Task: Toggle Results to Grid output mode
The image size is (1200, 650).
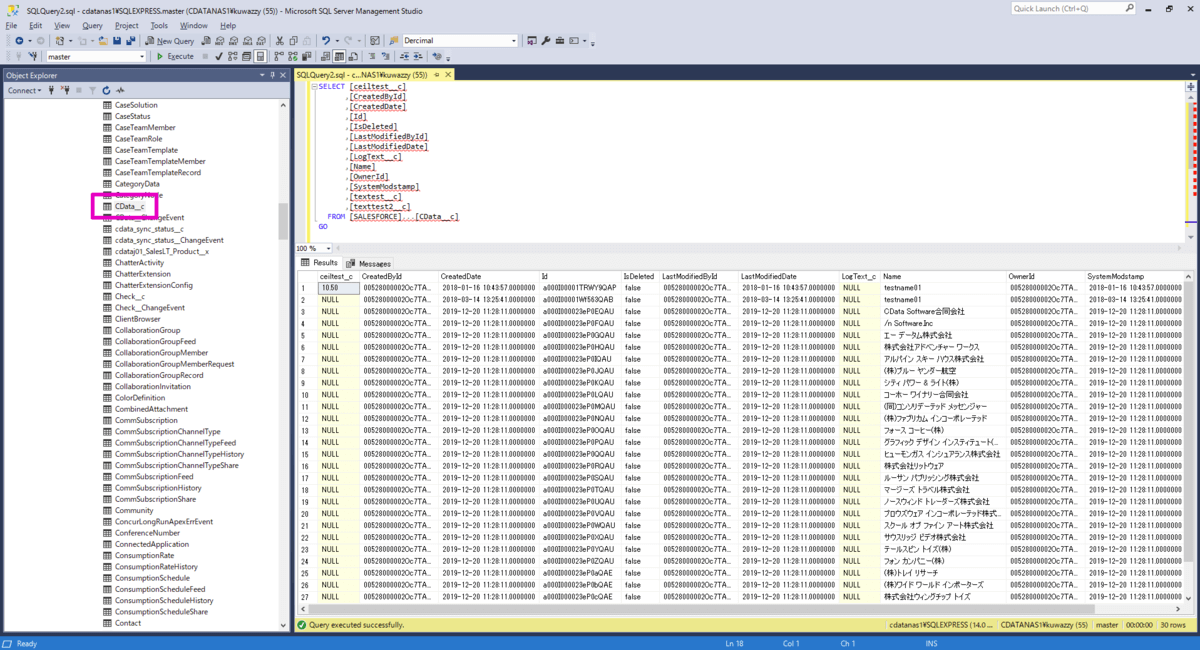Action: [x=340, y=56]
